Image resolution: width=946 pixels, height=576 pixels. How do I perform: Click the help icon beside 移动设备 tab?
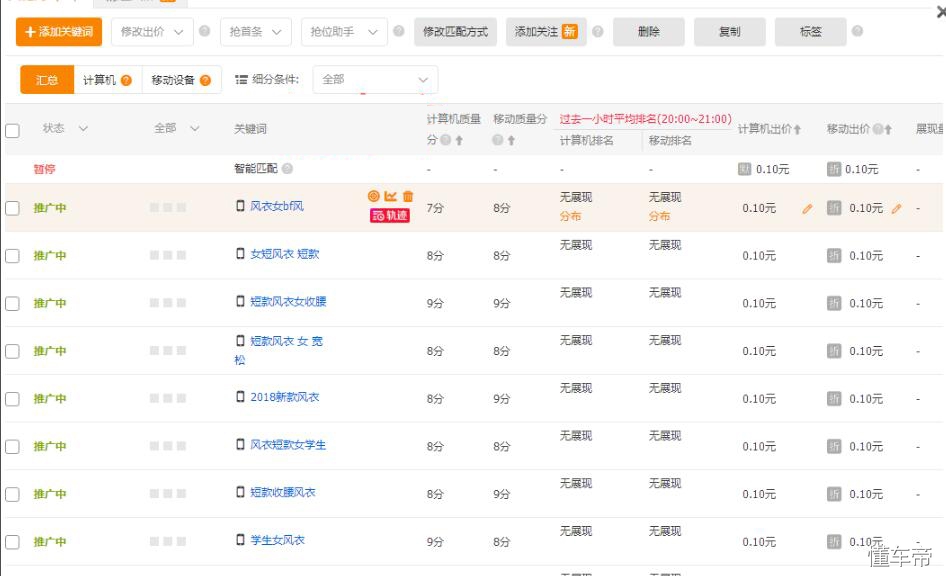click(x=206, y=79)
